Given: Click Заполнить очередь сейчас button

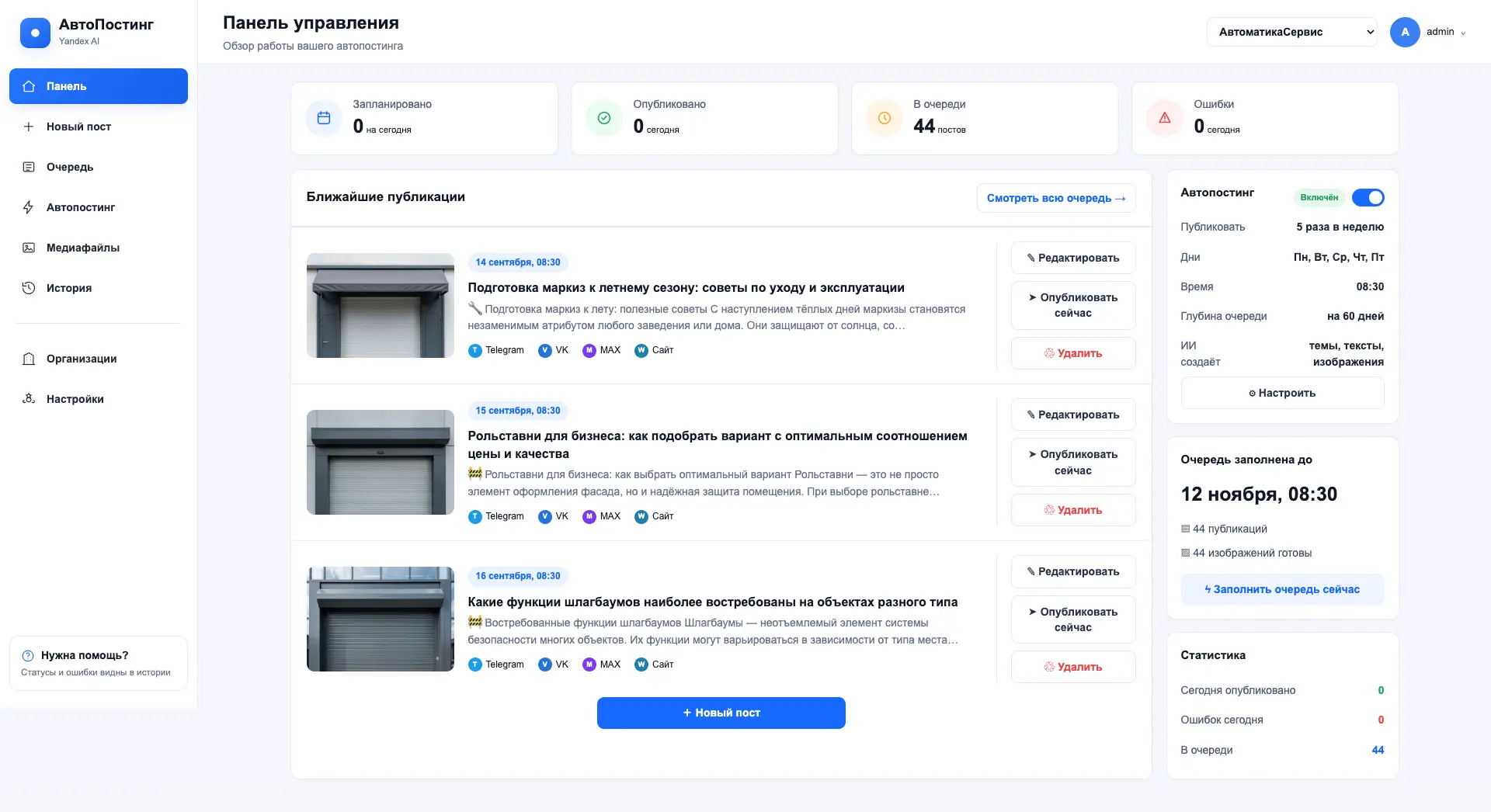Looking at the screenshot, I should pyautogui.click(x=1282, y=589).
